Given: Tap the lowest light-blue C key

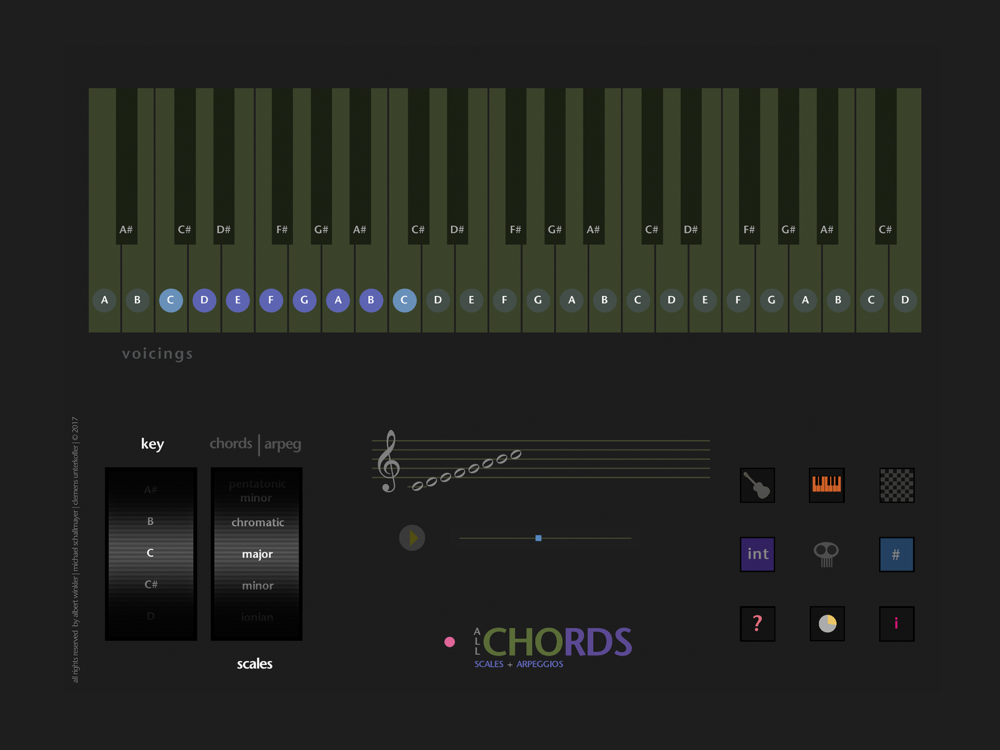Looking at the screenshot, I should [x=170, y=300].
